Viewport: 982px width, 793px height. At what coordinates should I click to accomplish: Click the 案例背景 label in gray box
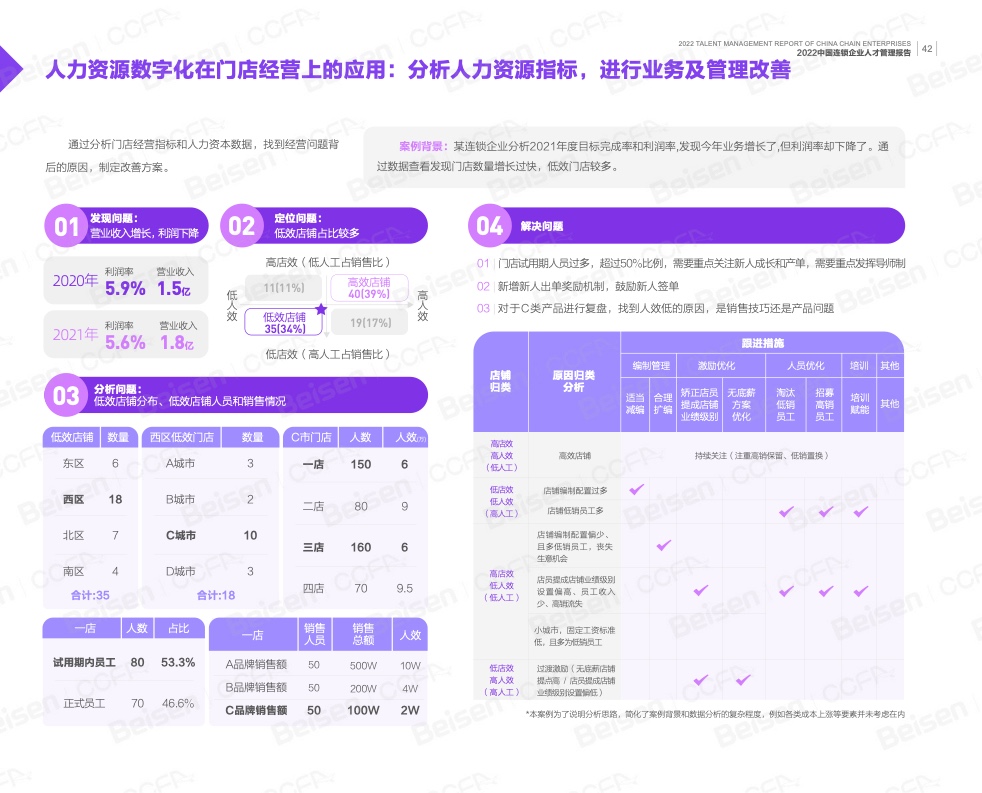[421, 146]
